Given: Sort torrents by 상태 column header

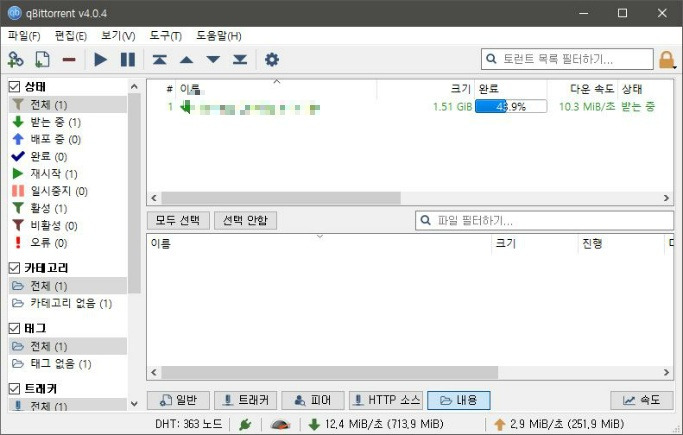Looking at the screenshot, I should pyautogui.click(x=645, y=89).
